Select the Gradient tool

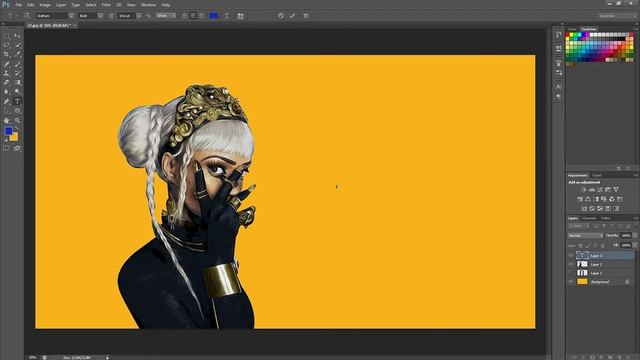[x=17, y=83]
